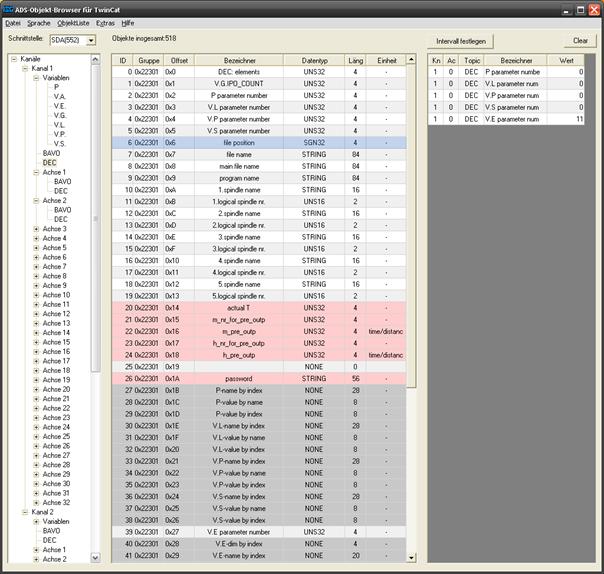Image resolution: width=604 pixels, height=574 pixels.
Task: Click the Intervall festlegen button
Action: [461, 41]
